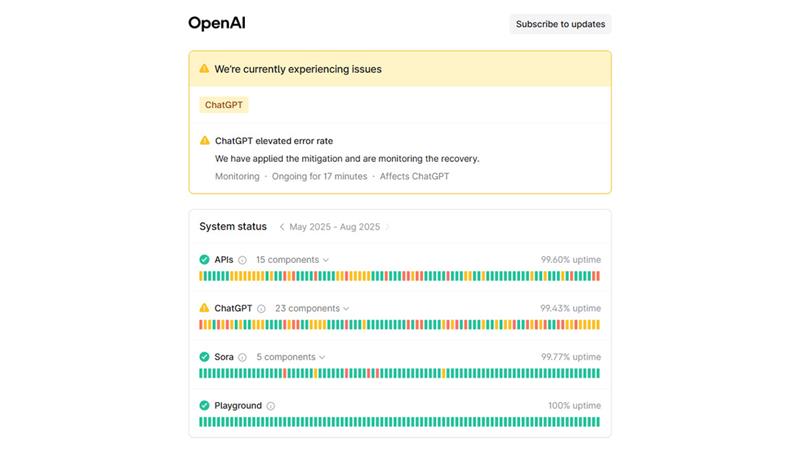Click the warning icon in the issues banner

[204, 69]
